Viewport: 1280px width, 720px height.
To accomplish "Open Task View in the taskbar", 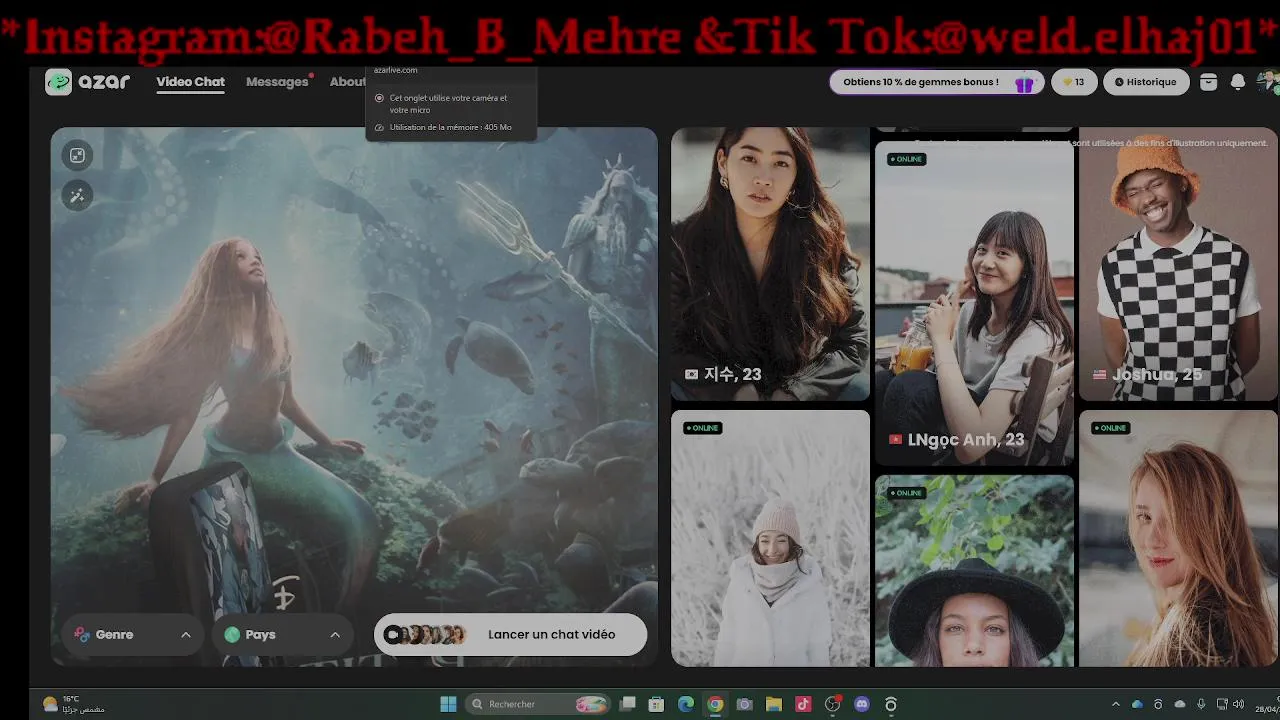I will [628, 704].
